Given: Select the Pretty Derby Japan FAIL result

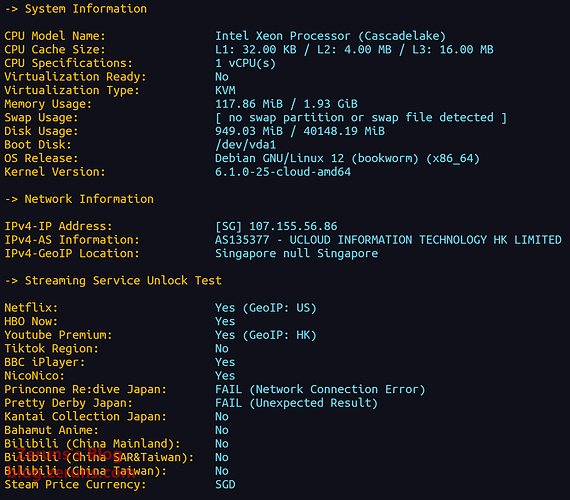Looking at the screenshot, I should pos(296,403).
